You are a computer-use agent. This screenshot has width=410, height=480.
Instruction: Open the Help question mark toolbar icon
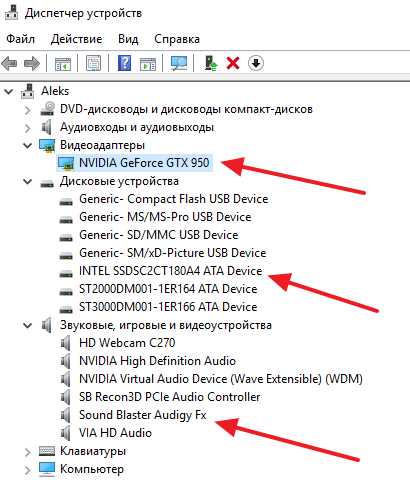124,63
